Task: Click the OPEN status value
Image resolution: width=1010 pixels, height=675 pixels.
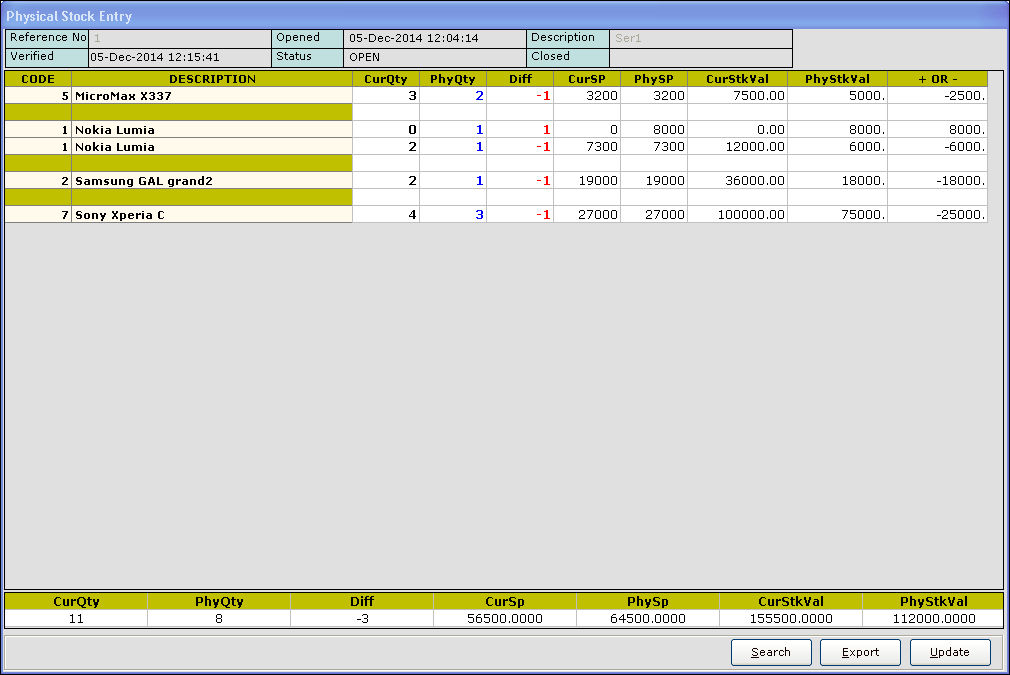Action: pos(435,57)
